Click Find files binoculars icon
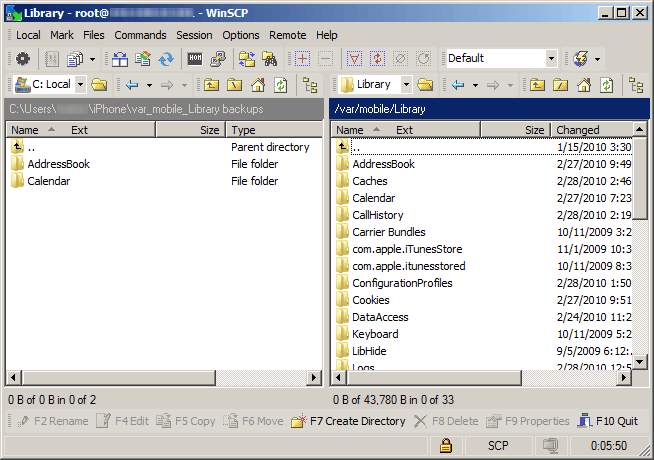654x460 pixels. (269, 59)
